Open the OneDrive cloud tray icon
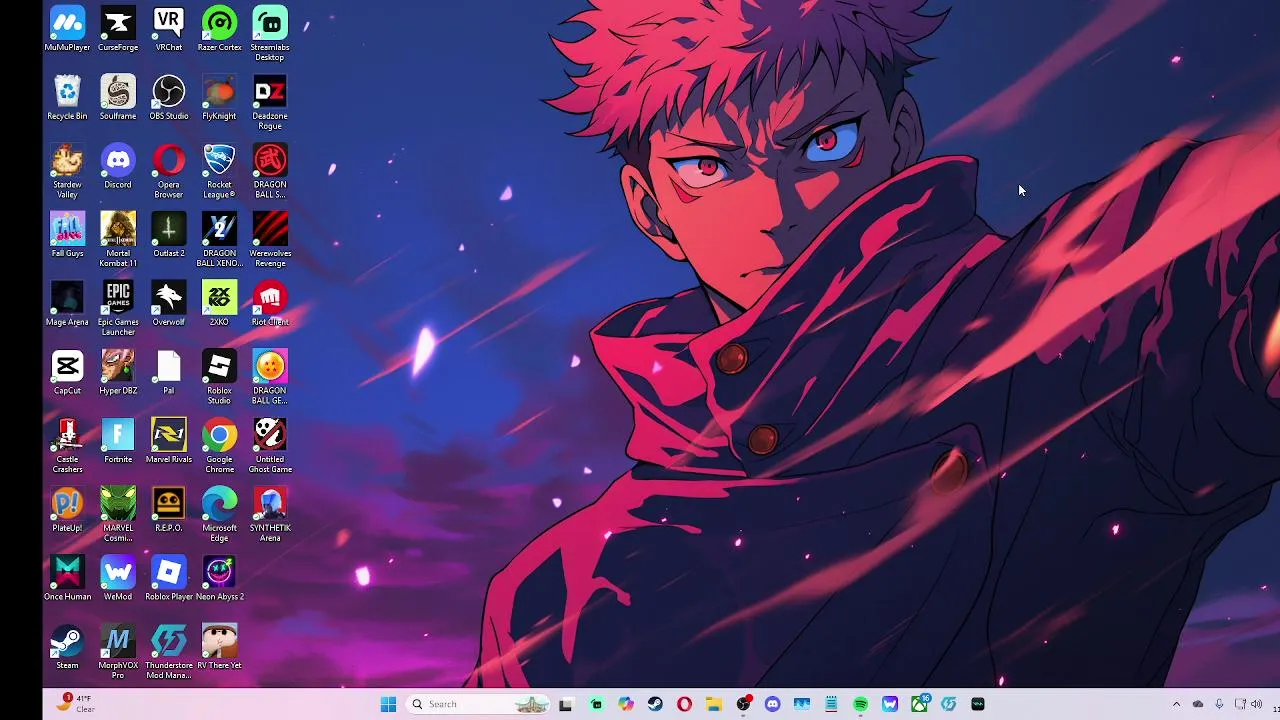The image size is (1280, 720). coord(1198,704)
